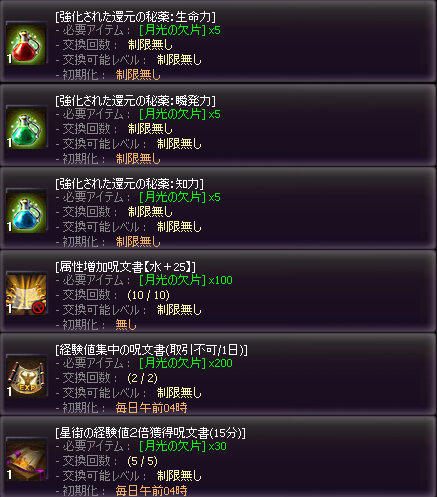This screenshot has height=497, width=437.
Task: Click the purple double EXP scroll icon
Action: [x=26, y=460]
